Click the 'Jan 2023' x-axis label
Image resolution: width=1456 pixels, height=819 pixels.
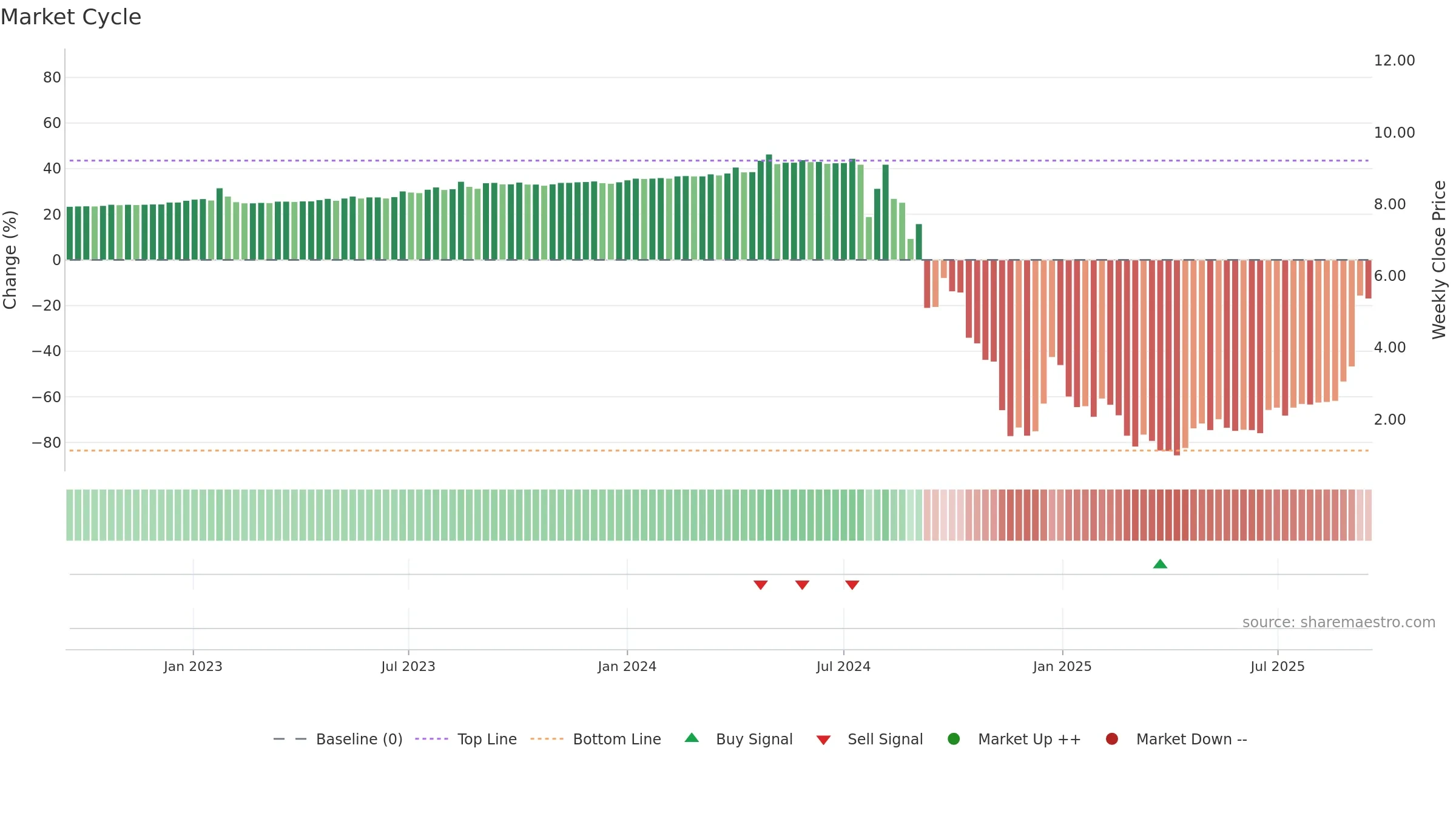tap(193, 667)
